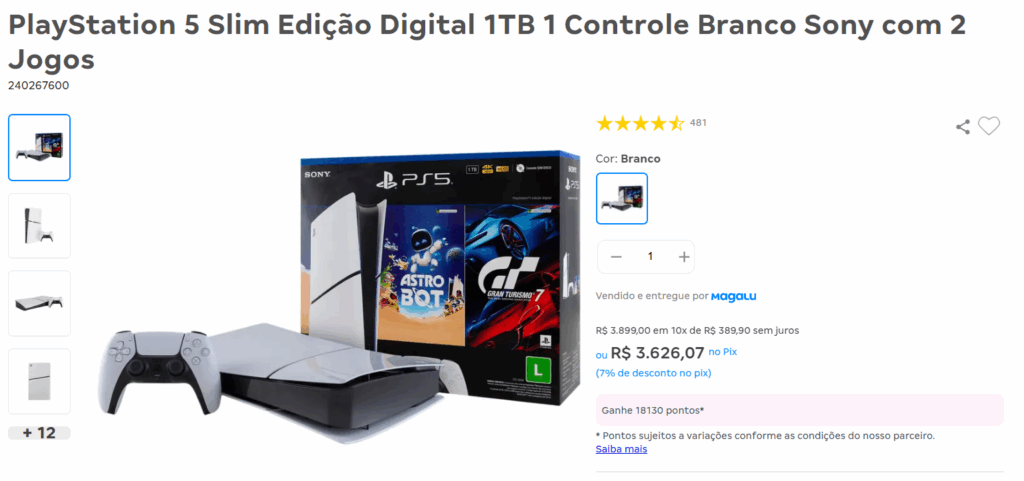Click the quantity field showing 1
Viewport: 1024px width, 481px height.
650,256
